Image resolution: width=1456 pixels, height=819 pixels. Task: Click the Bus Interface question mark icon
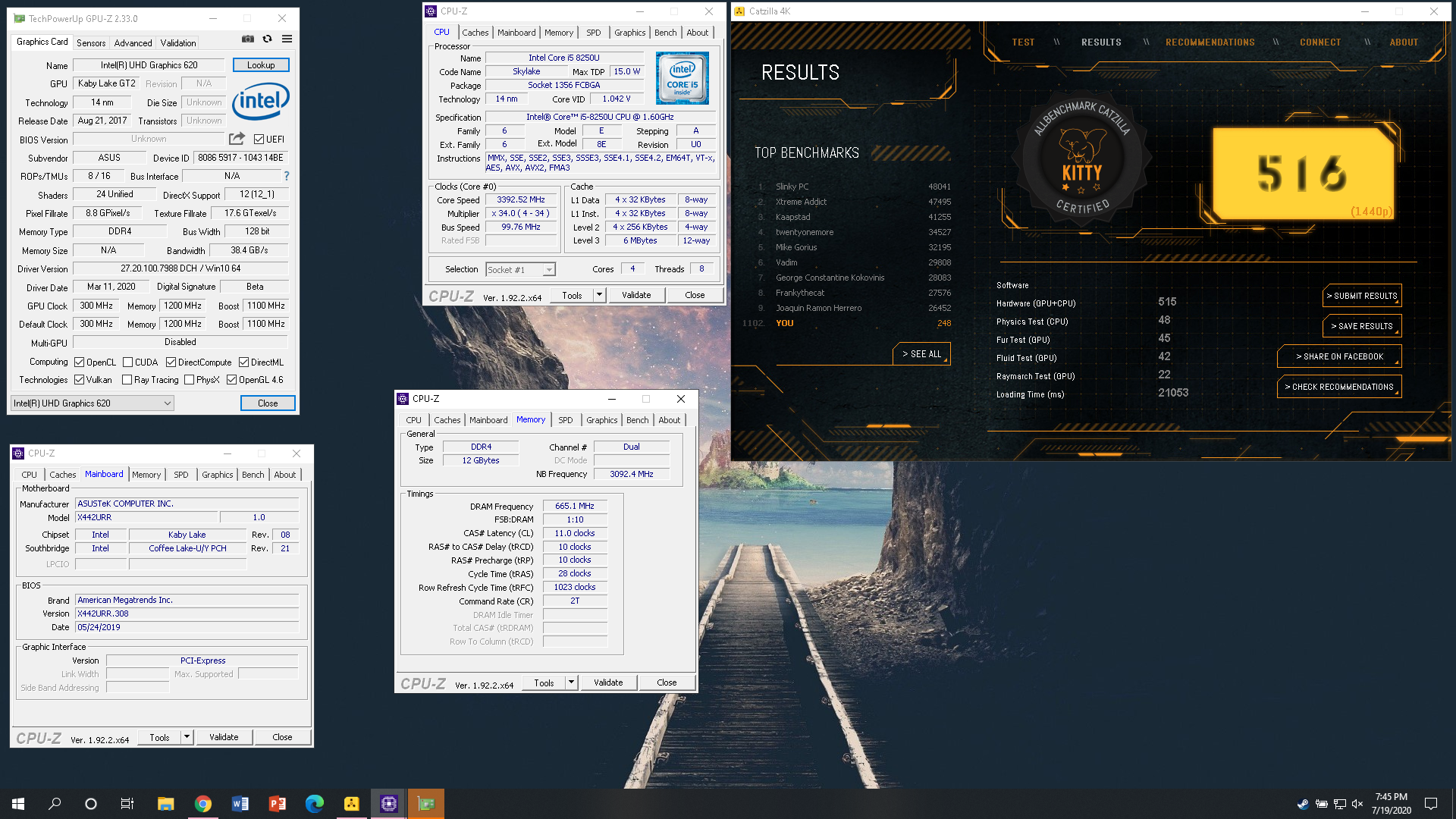tap(286, 176)
